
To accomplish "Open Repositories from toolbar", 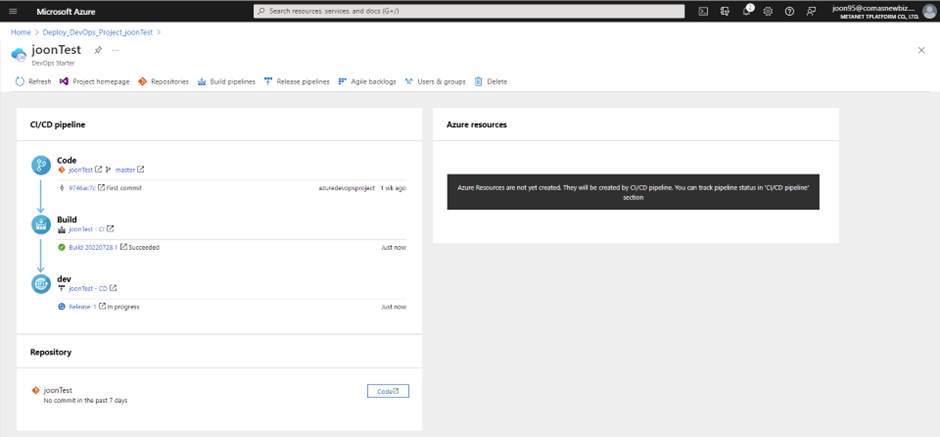I will coord(164,82).
